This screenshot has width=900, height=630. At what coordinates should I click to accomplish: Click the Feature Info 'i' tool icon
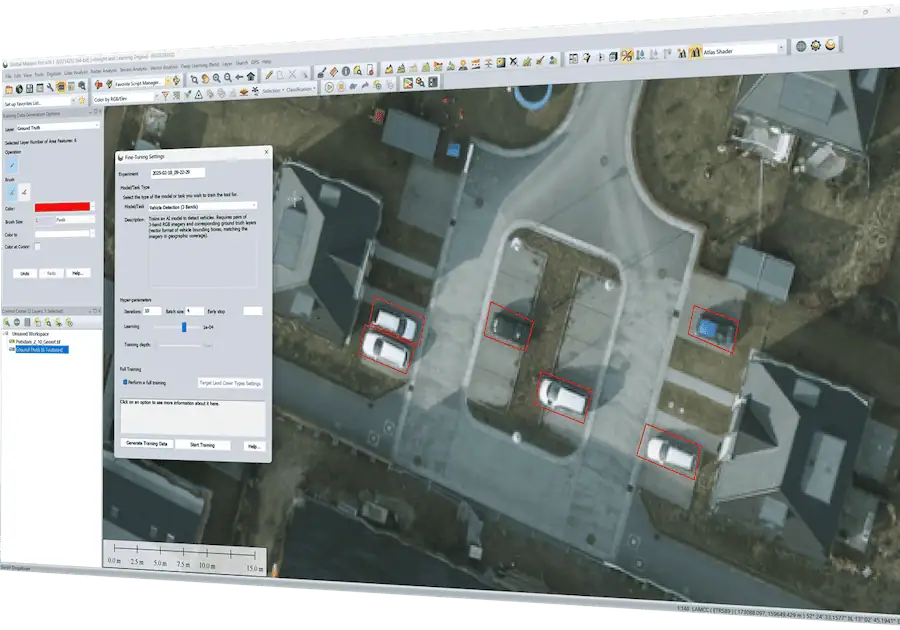(346, 71)
